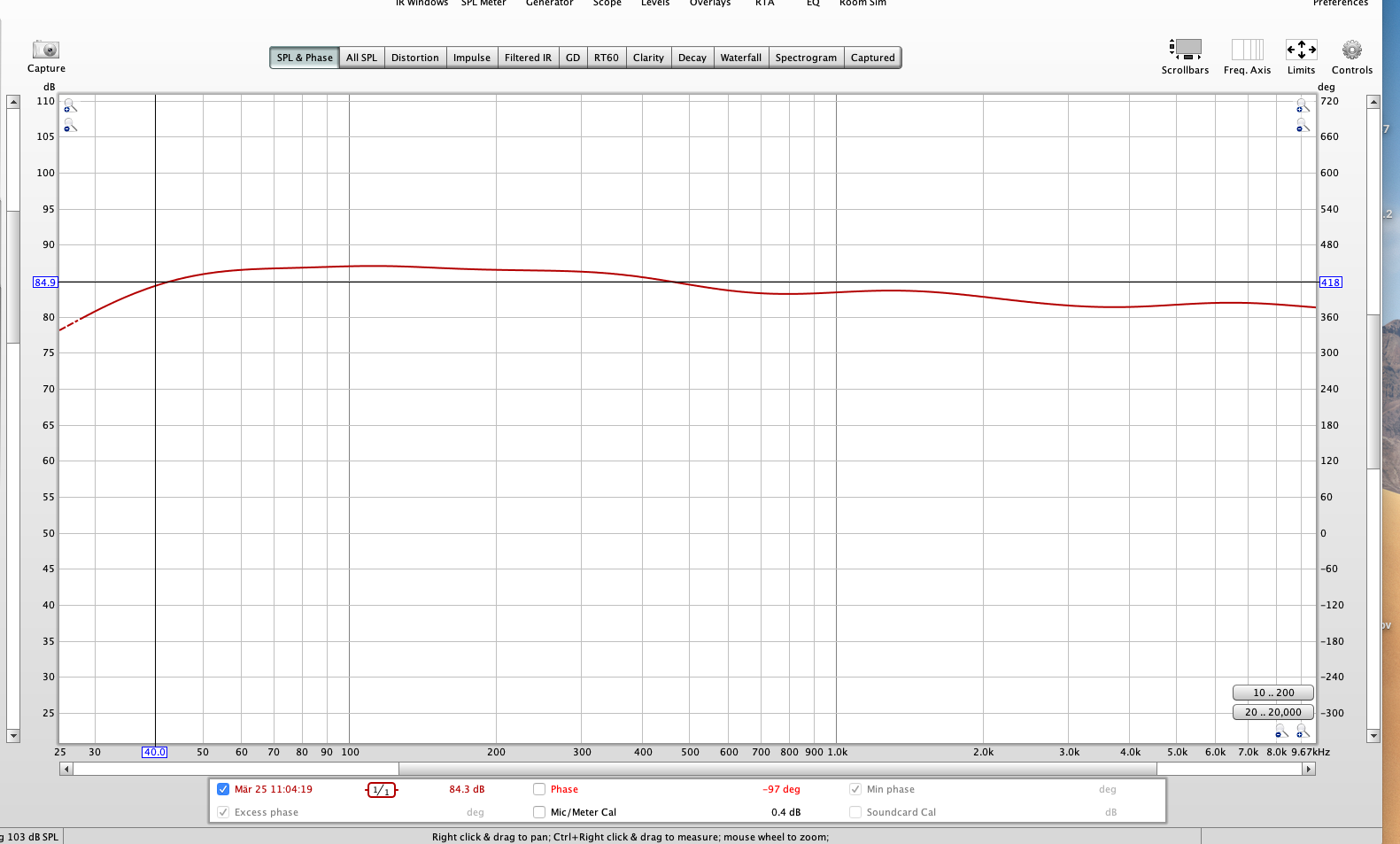The image size is (1400, 844).
Task: Zoom in using right deg axis magnifier
Action: pyautogui.click(x=1303, y=106)
